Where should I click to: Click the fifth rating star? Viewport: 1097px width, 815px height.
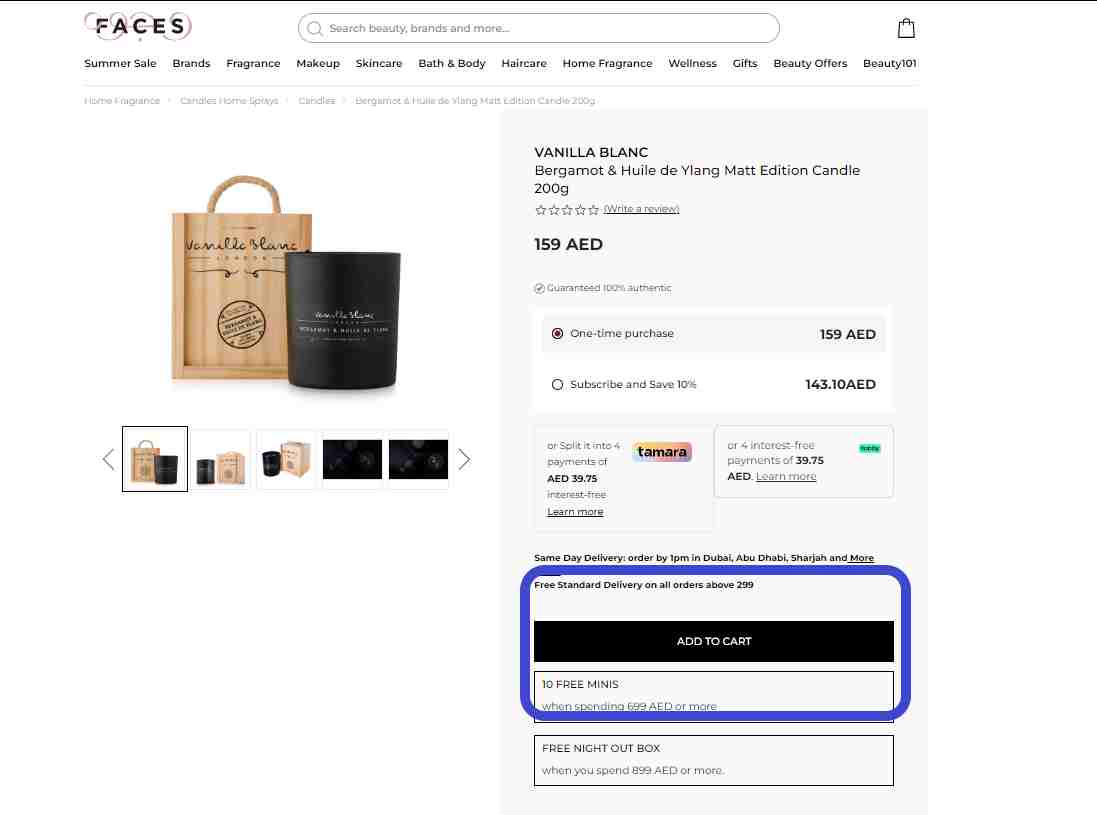click(x=592, y=210)
